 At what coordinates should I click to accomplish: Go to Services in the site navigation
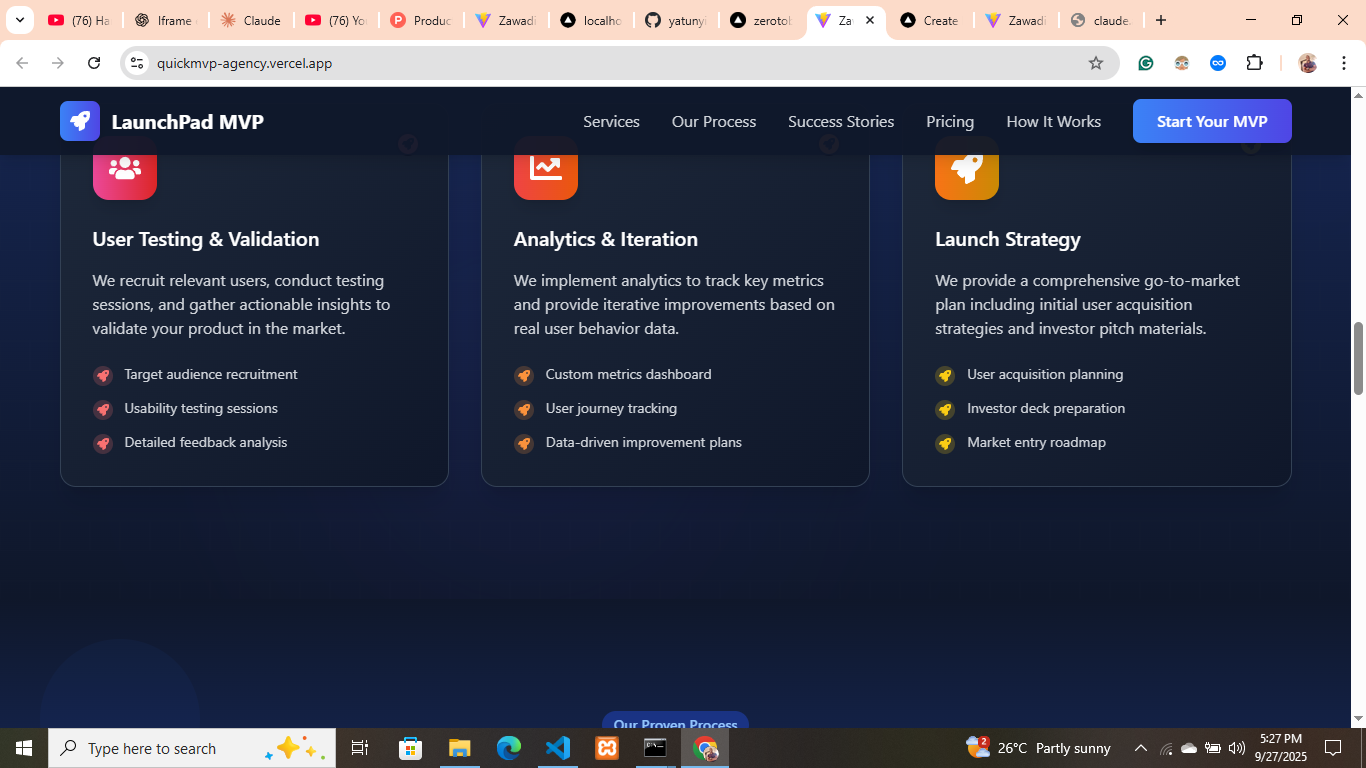click(x=611, y=121)
